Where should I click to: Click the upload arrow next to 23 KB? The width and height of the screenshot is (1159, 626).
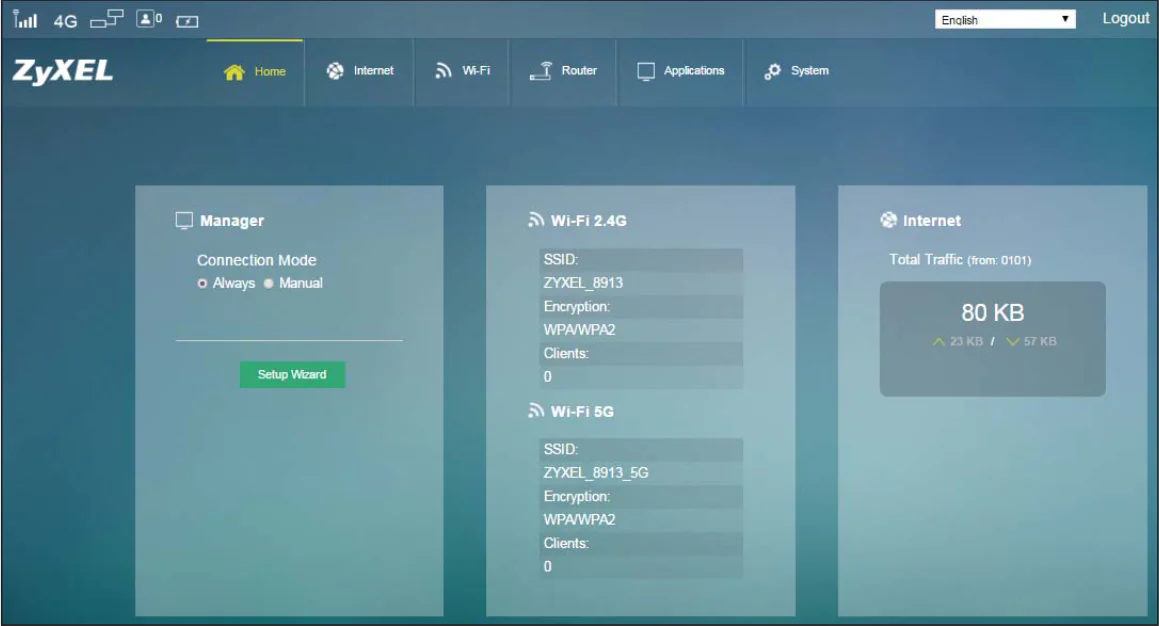(x=939, y=341)
